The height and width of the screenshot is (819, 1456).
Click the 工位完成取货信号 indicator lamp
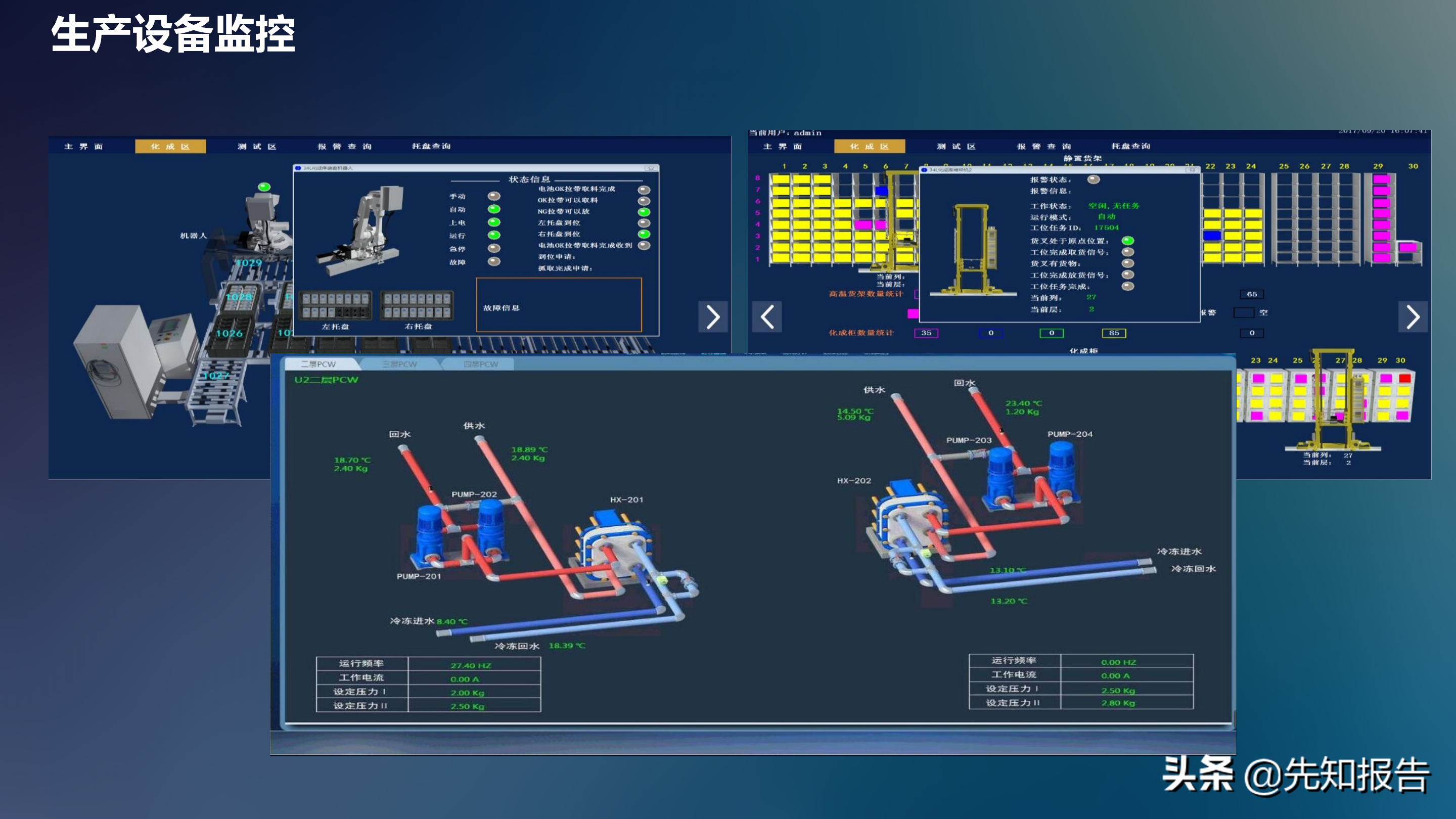[1127, 252]
